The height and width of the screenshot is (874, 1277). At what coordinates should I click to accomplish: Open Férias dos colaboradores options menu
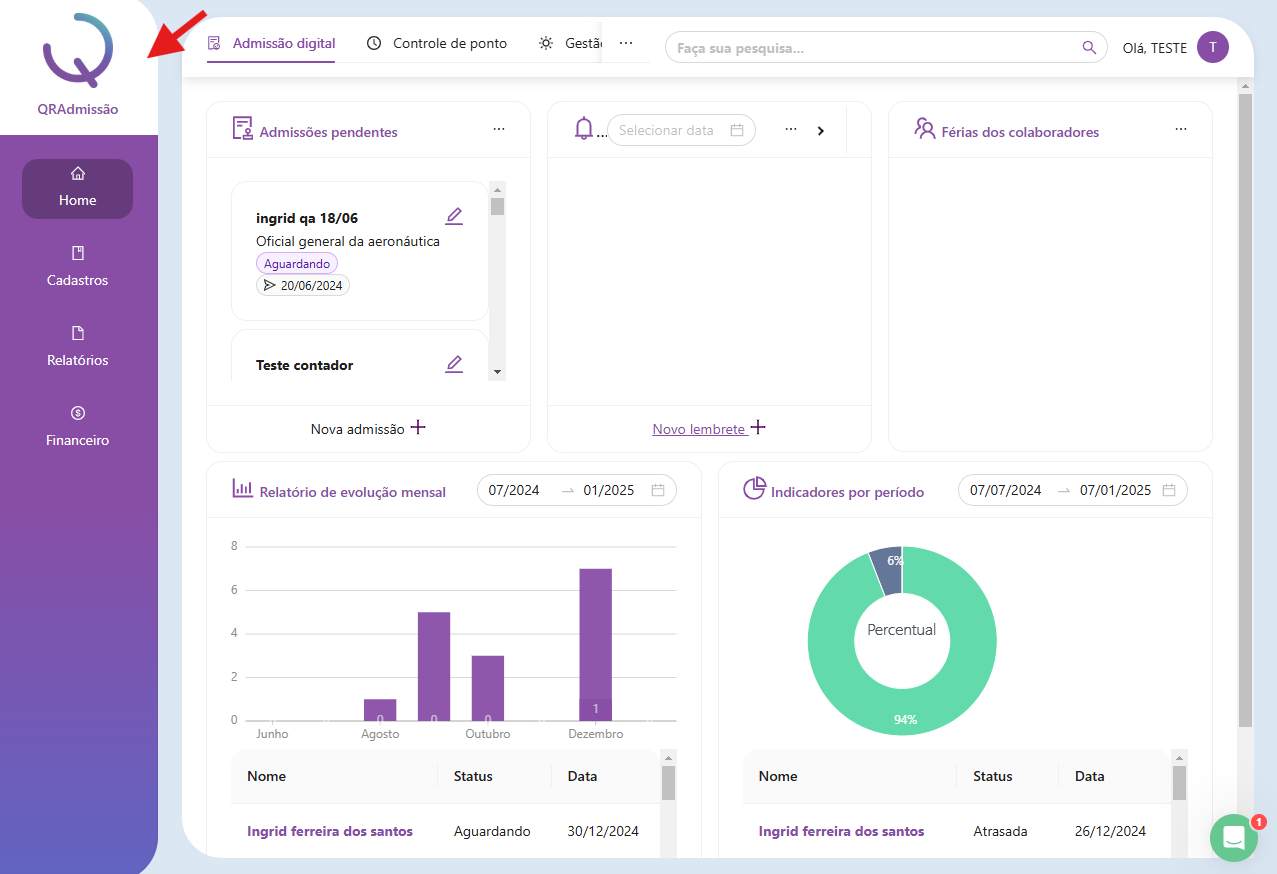[x=1180, y=130]
